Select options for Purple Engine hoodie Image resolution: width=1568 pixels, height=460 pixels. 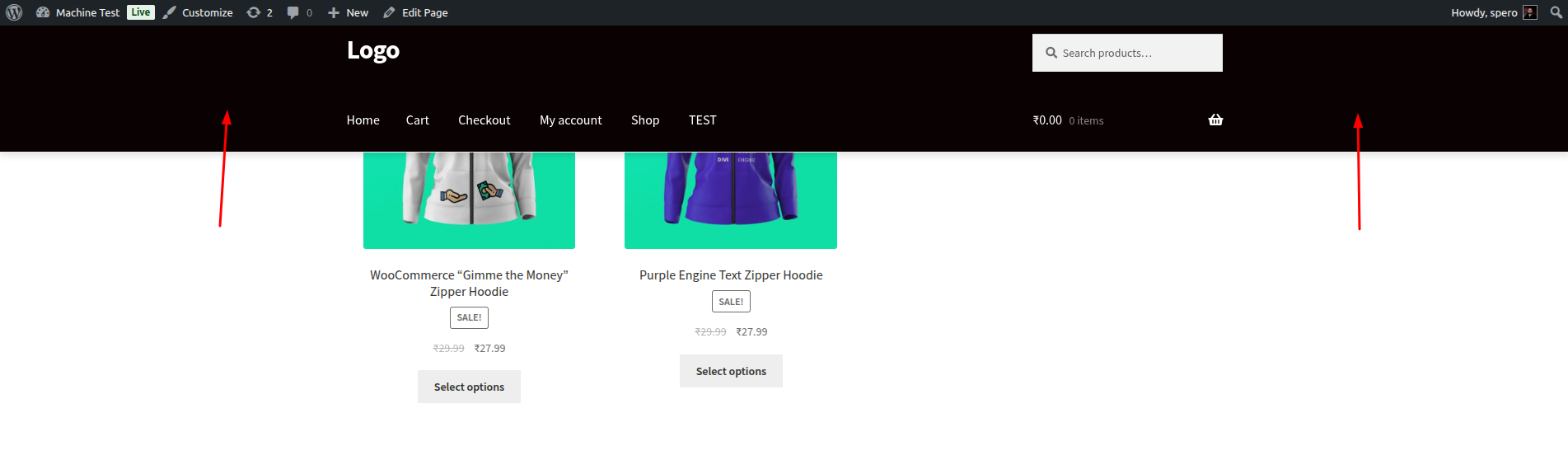tap(731, 371)
